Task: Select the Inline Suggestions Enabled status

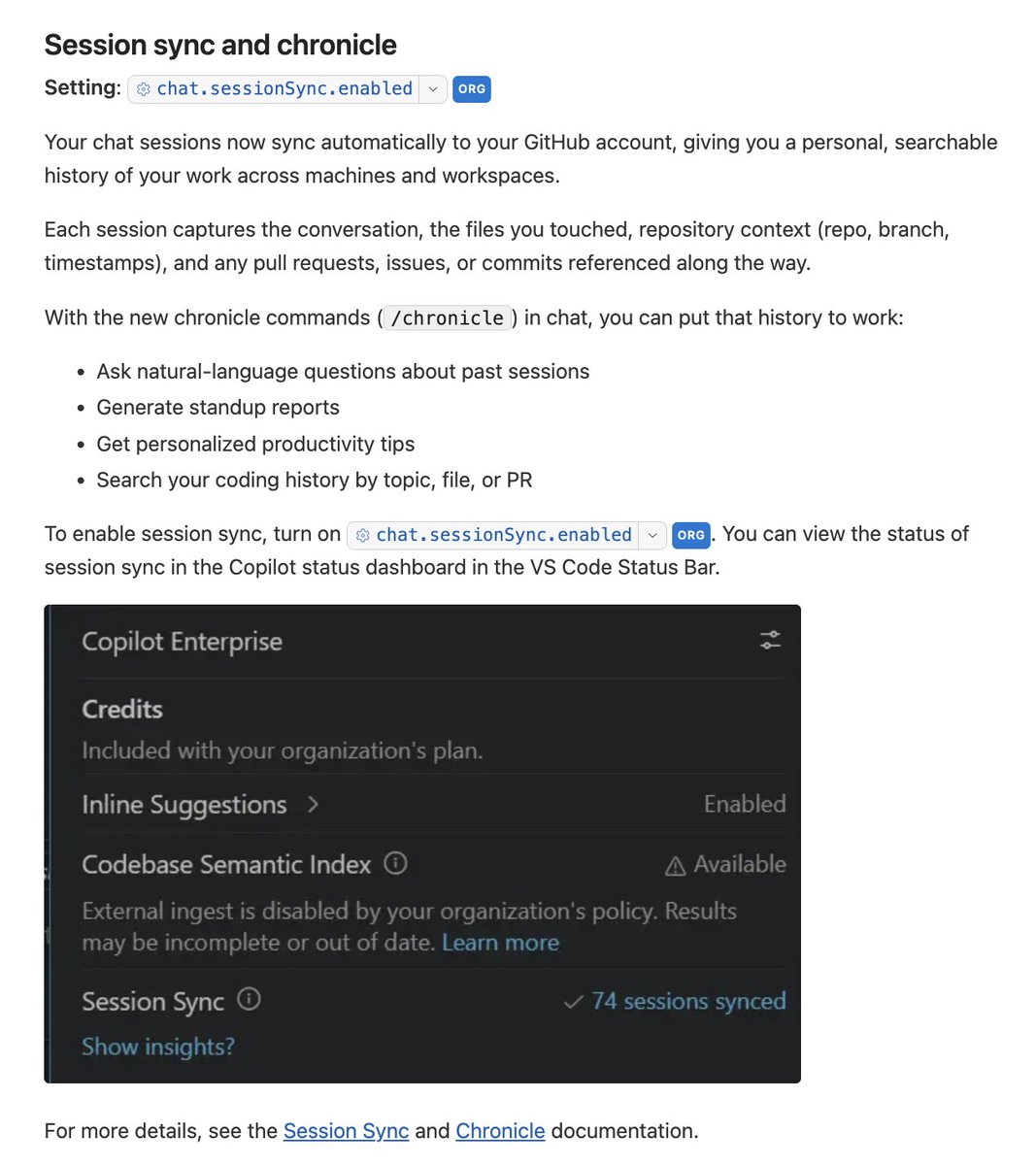Action: [745, 804]
